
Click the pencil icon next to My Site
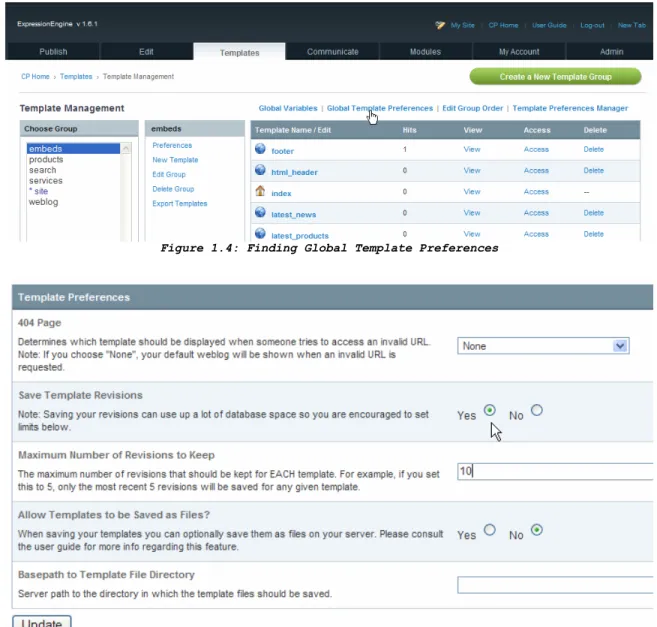pos(440,25)
